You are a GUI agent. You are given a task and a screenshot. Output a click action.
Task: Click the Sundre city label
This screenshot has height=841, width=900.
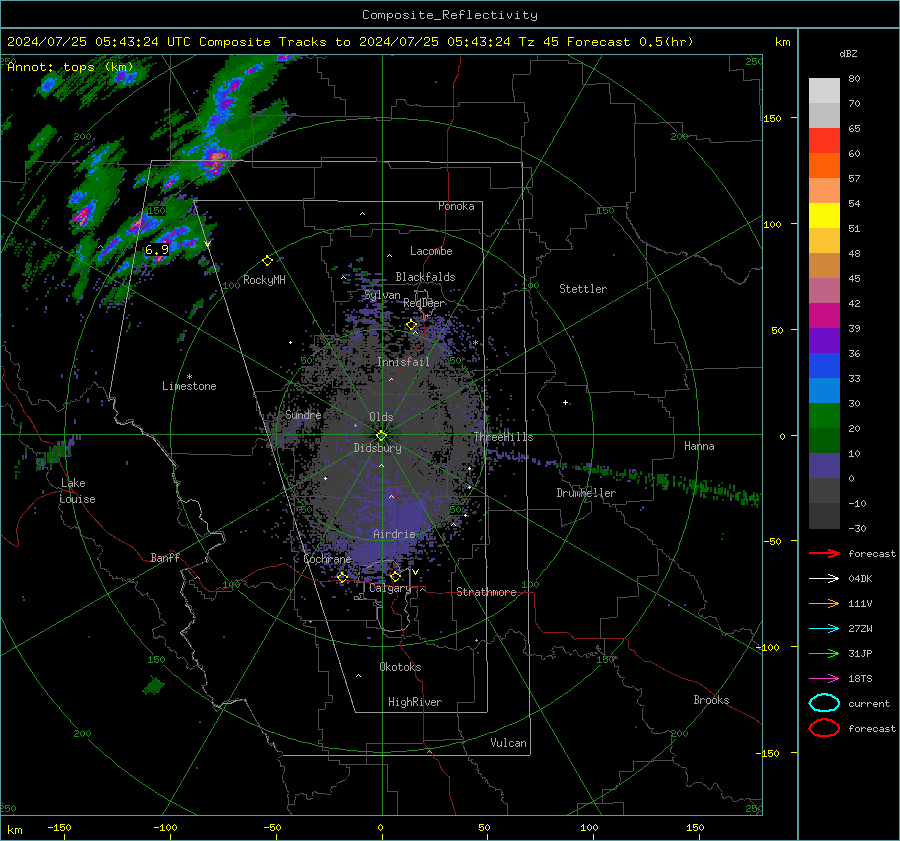coord(303,414)
